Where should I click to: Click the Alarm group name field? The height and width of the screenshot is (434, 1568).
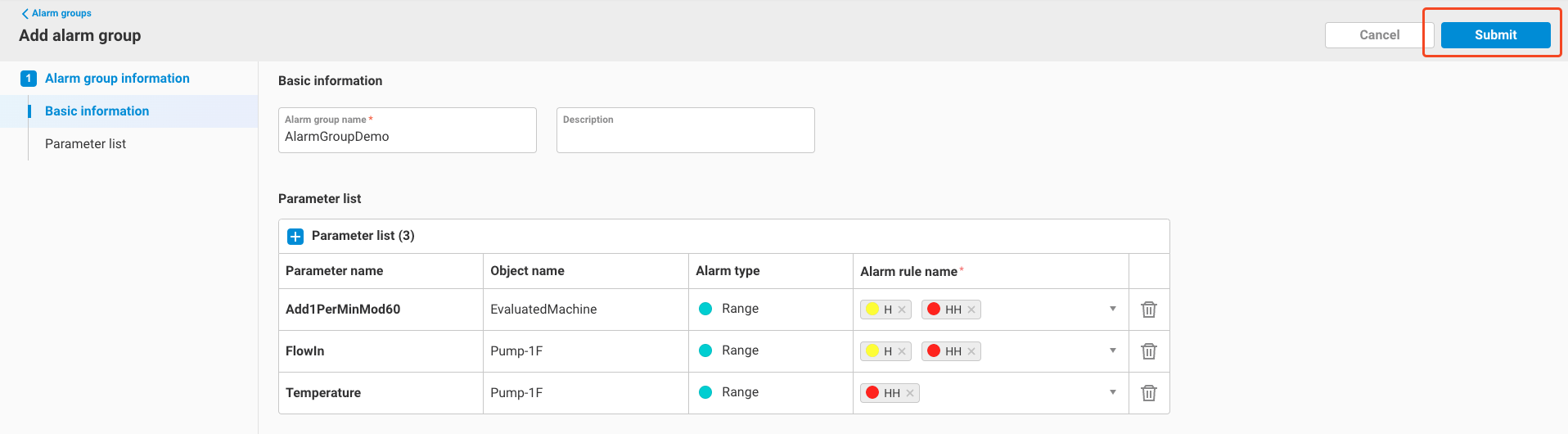click(x=407, y=137)
